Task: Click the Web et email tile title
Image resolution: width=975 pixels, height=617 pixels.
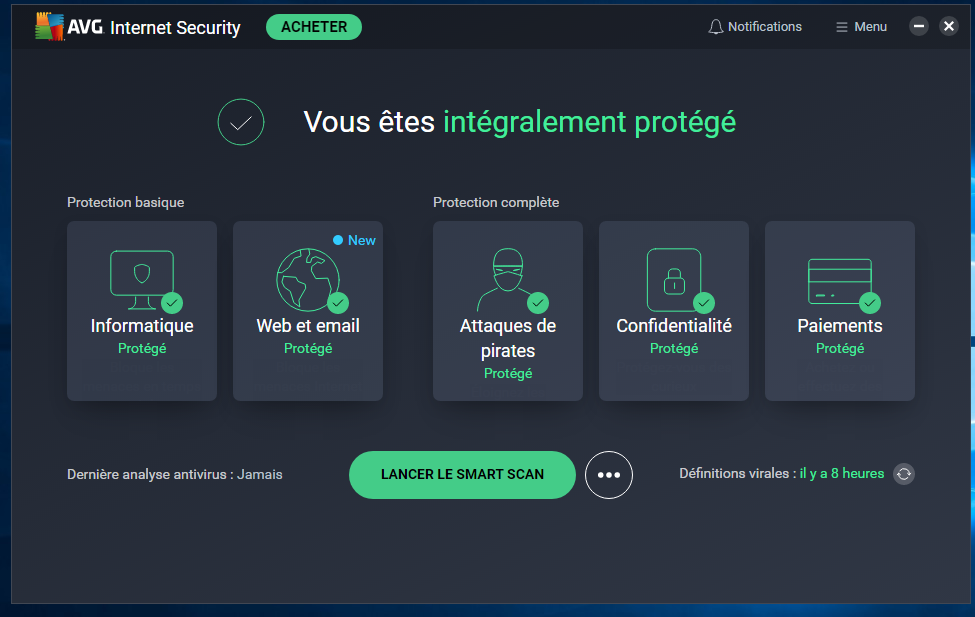Action: tap(308, 326)
